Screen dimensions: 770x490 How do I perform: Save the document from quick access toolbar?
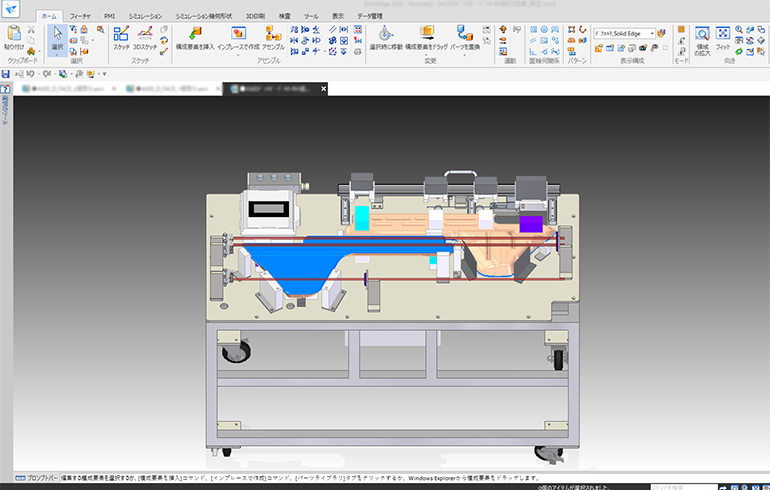point(6,73)
